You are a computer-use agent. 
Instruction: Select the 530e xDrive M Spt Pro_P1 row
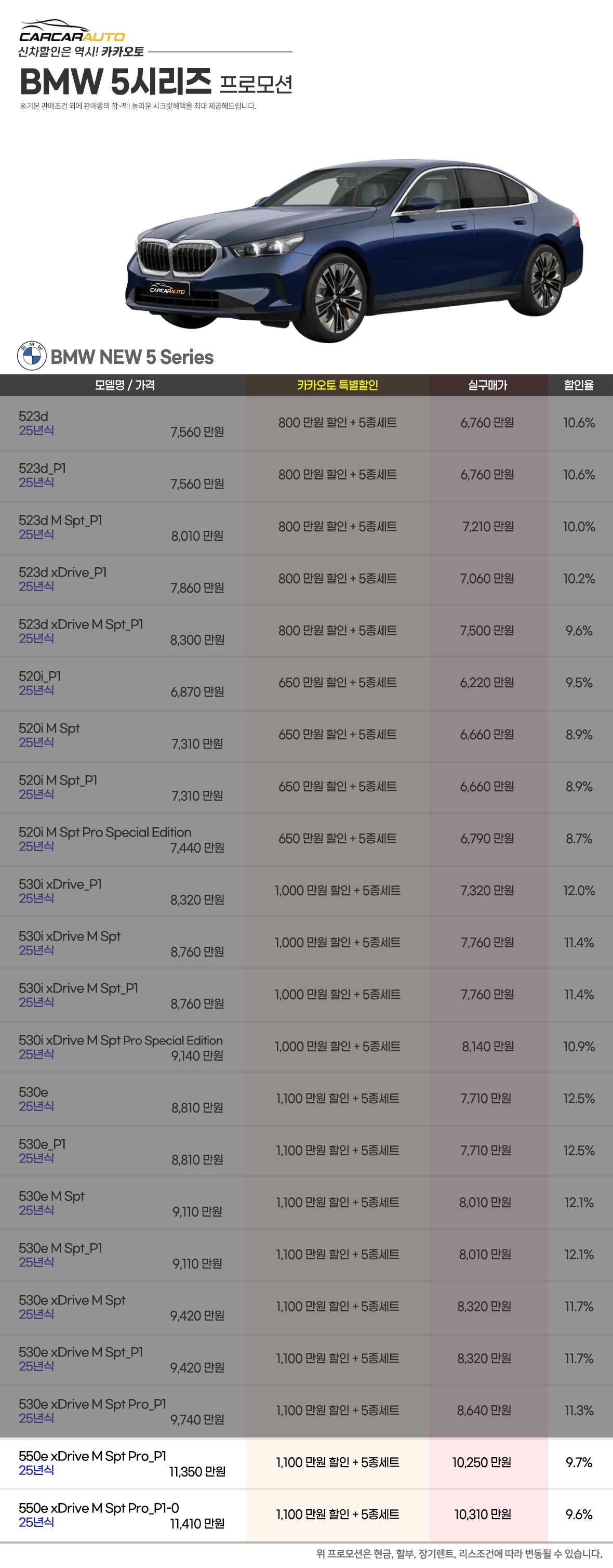tap(306, 1411)
